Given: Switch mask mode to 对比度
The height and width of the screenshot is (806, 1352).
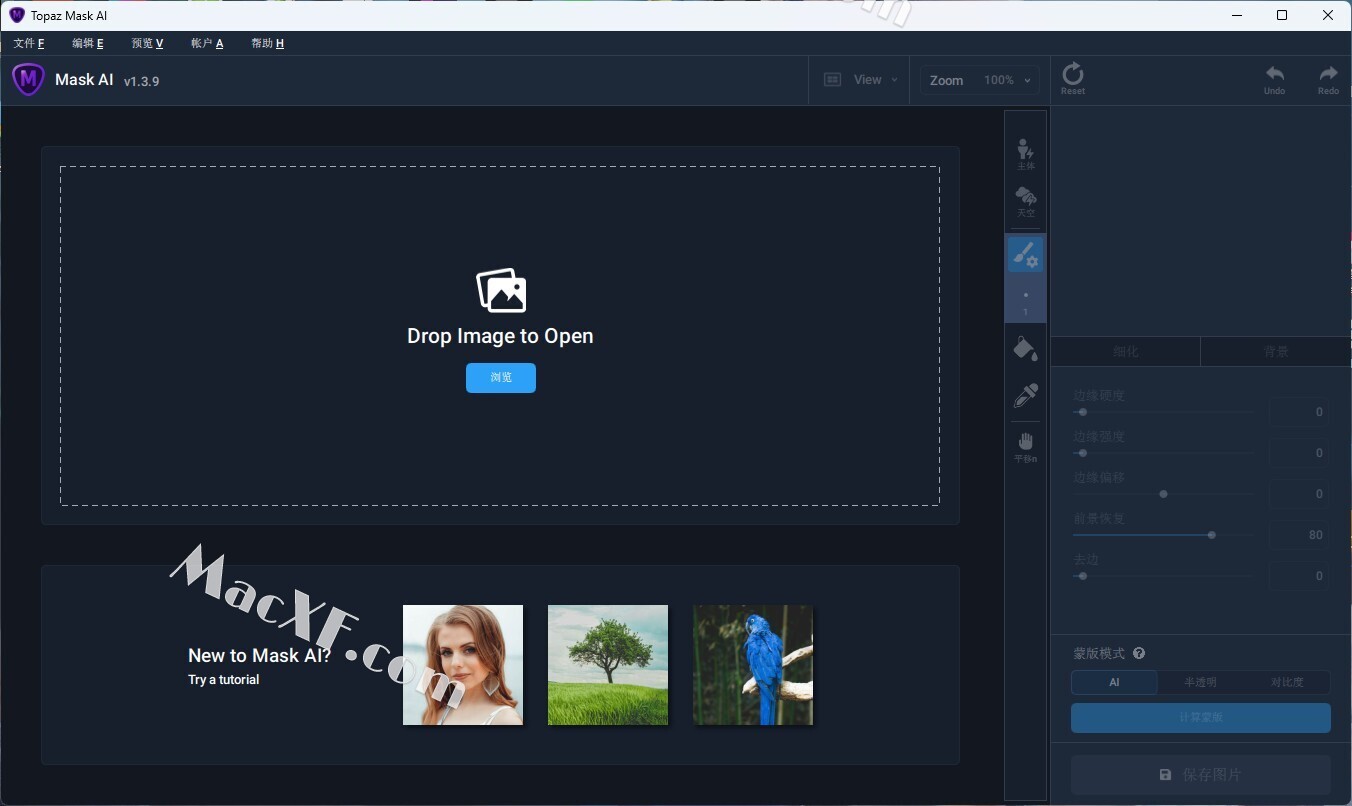Looking at the screenshot, I should (1287, 682).
